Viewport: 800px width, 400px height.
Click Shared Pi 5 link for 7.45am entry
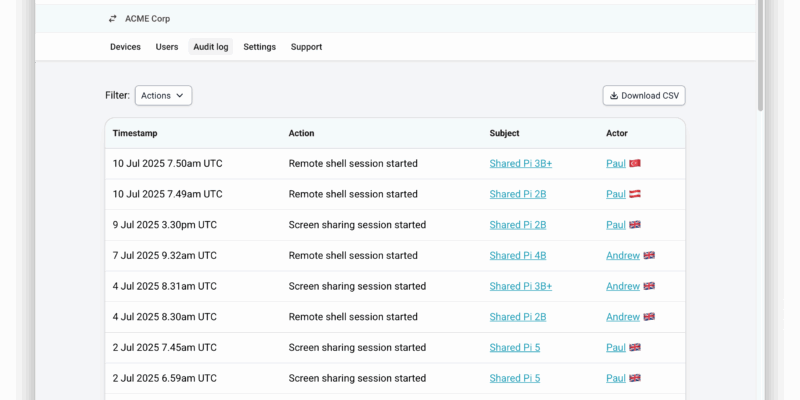(x=514, y=347)
